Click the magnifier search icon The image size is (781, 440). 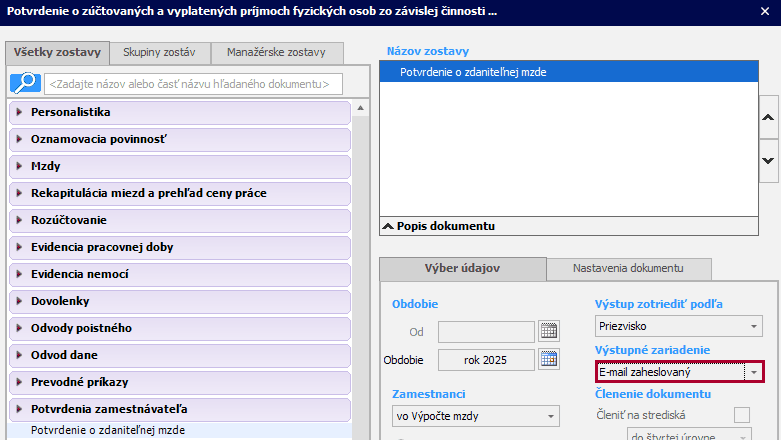pos(24,83)
